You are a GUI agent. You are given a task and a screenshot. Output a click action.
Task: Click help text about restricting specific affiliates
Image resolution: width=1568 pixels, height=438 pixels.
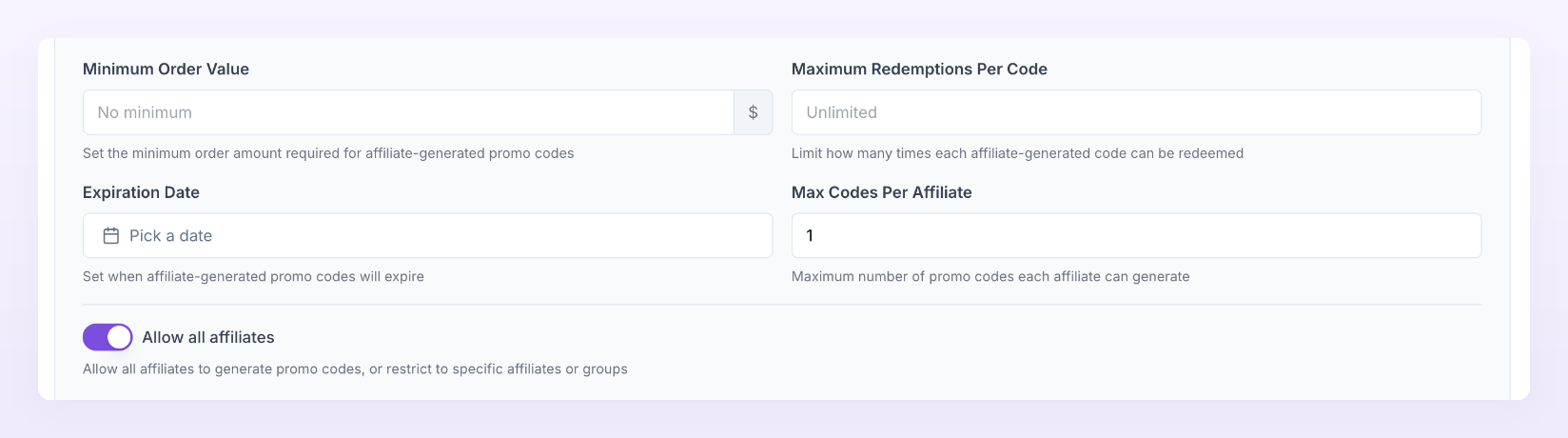pyautogui.click(x=355, y=368)
